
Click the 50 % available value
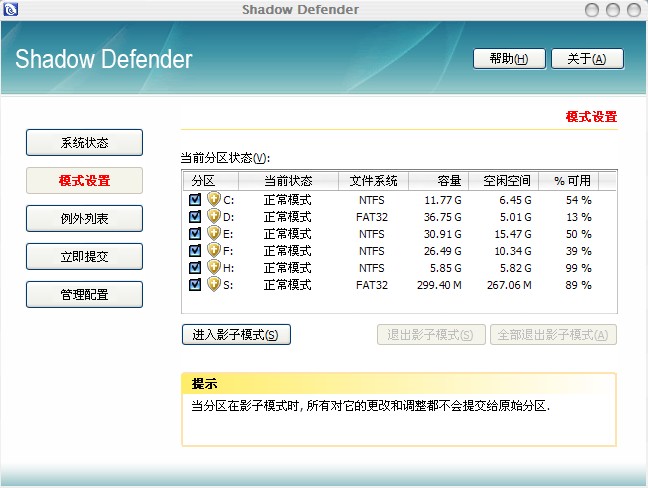[x=579, y=234]
